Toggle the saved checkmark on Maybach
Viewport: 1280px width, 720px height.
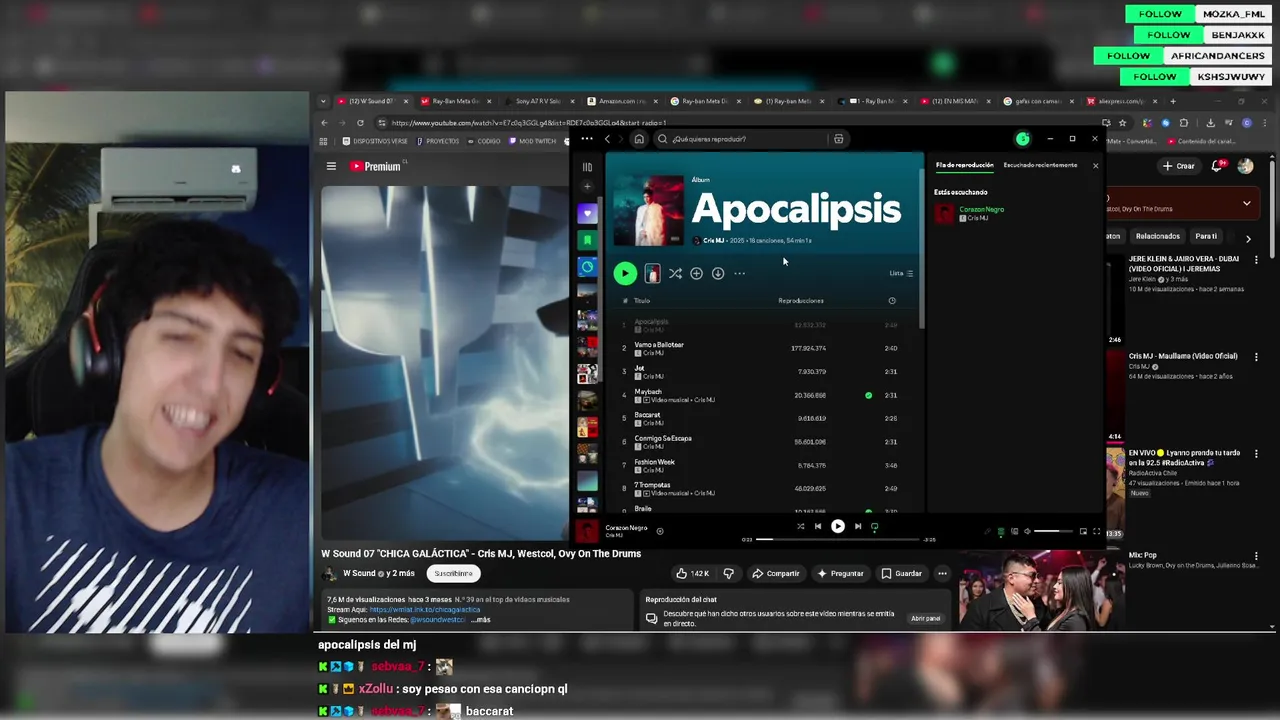(868, 395)
